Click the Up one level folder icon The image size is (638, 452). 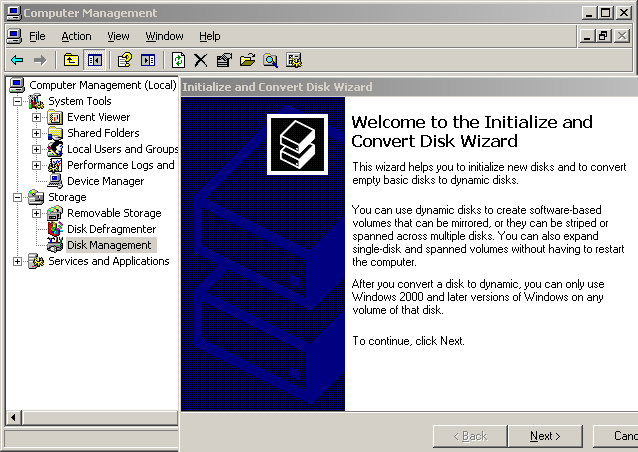tap(71, 60)
